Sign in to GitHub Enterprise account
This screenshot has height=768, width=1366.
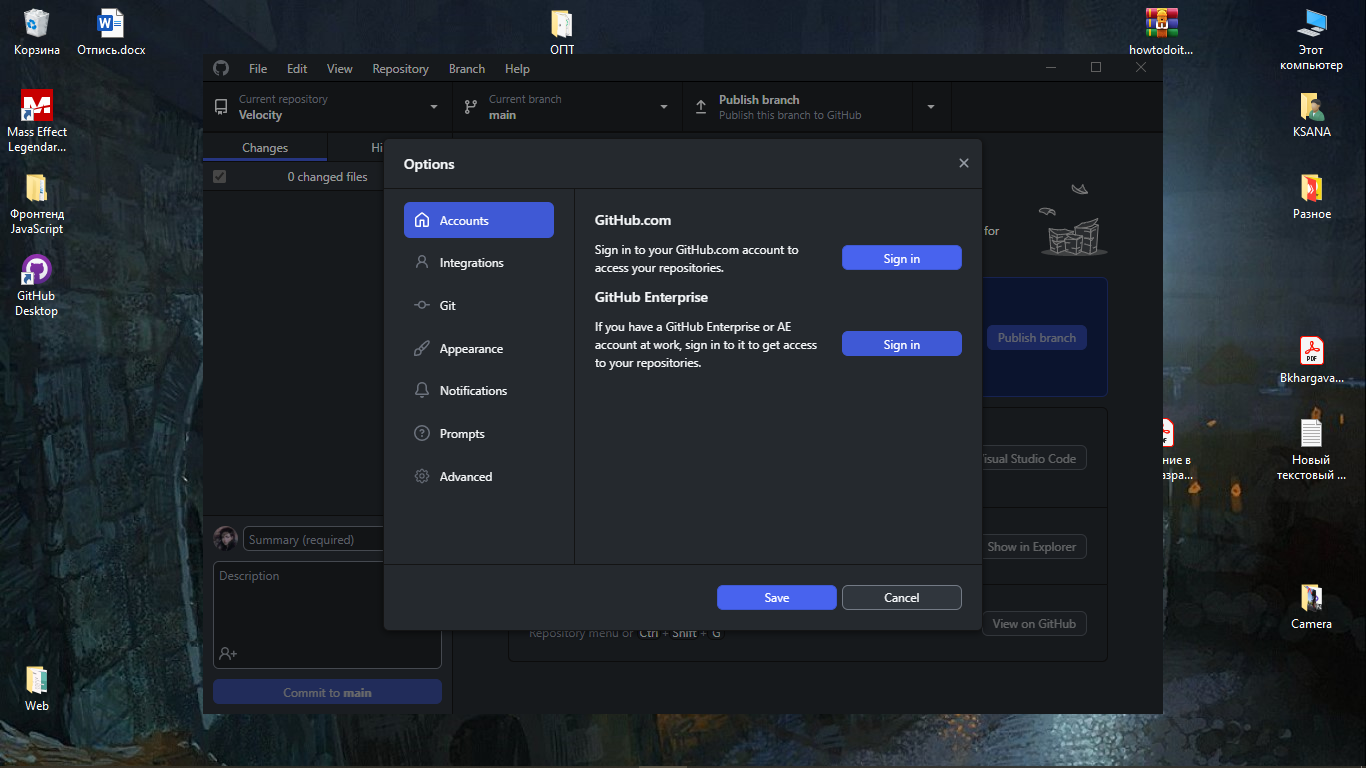coord(901,344)
